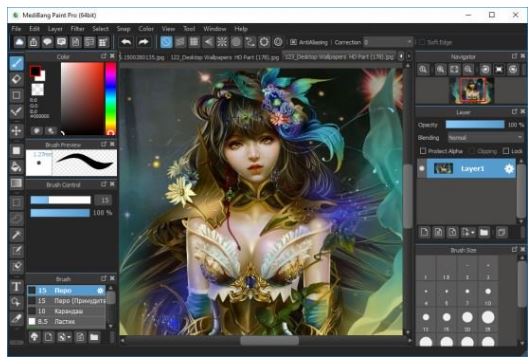Click the layer folder icon

pyautogui.click(x=484, y=232)
